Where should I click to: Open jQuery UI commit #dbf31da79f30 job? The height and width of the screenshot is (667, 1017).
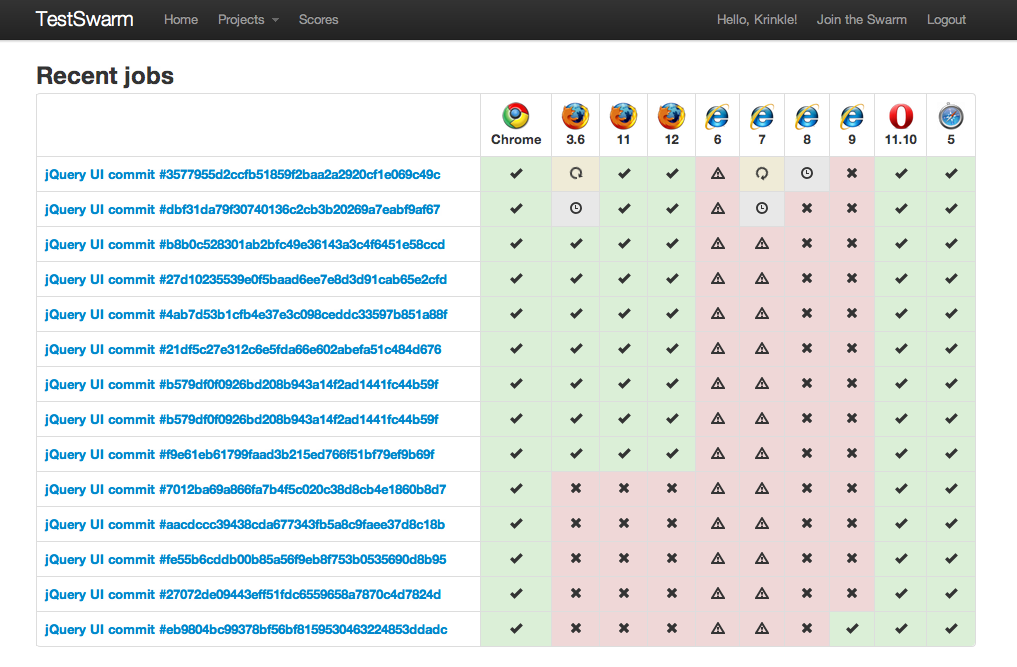pos(243,210)
